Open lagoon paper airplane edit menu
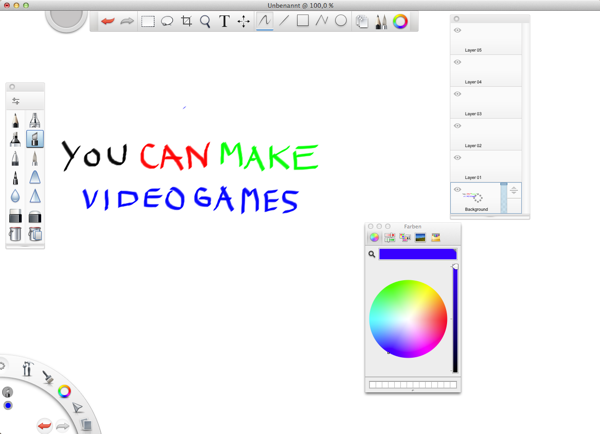Image resolution: width=600 pixels, height=434 pixels. point(77,408)
